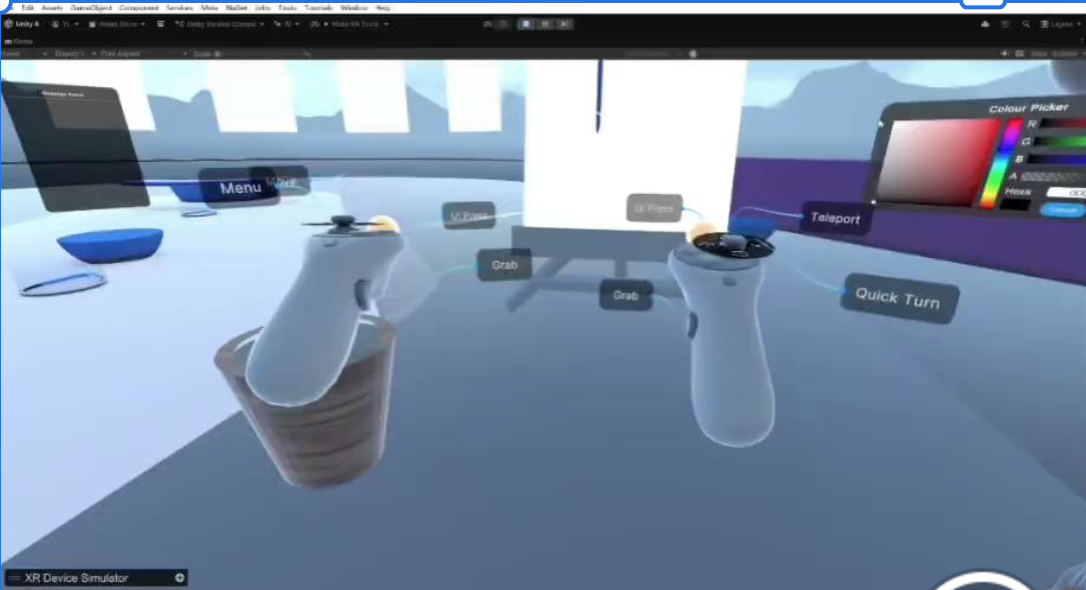
Task: Click the UI Press label on right controller
Action: coord(654,208)
